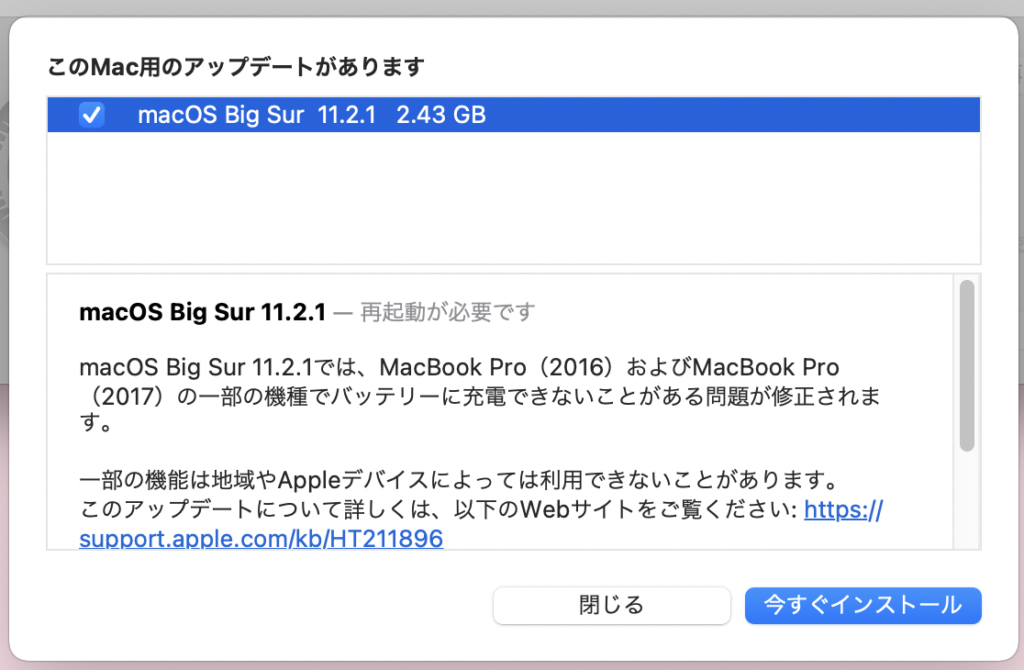This screenshot has width=1024, height=670.
Task: Click the 再起動が必要です gray text
Action: click(447, 312)
